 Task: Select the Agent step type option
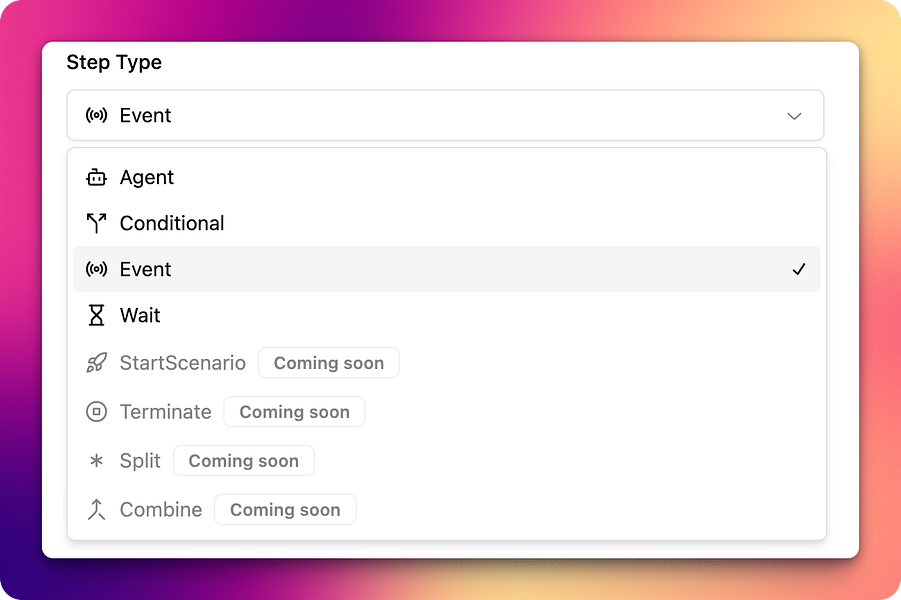click(446, 178)
